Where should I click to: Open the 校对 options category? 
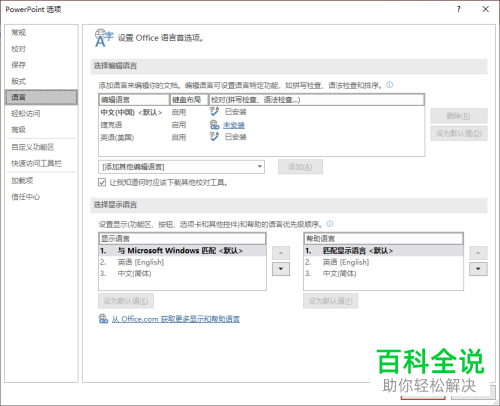point(41,49)
